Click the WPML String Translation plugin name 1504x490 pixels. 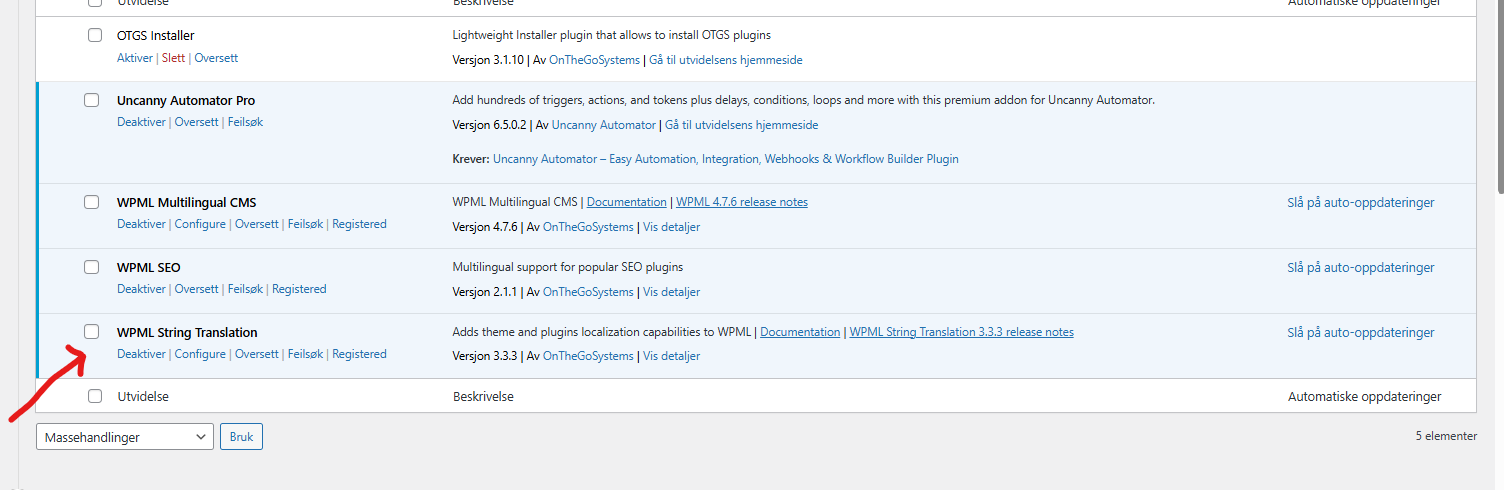coord(187,332)
